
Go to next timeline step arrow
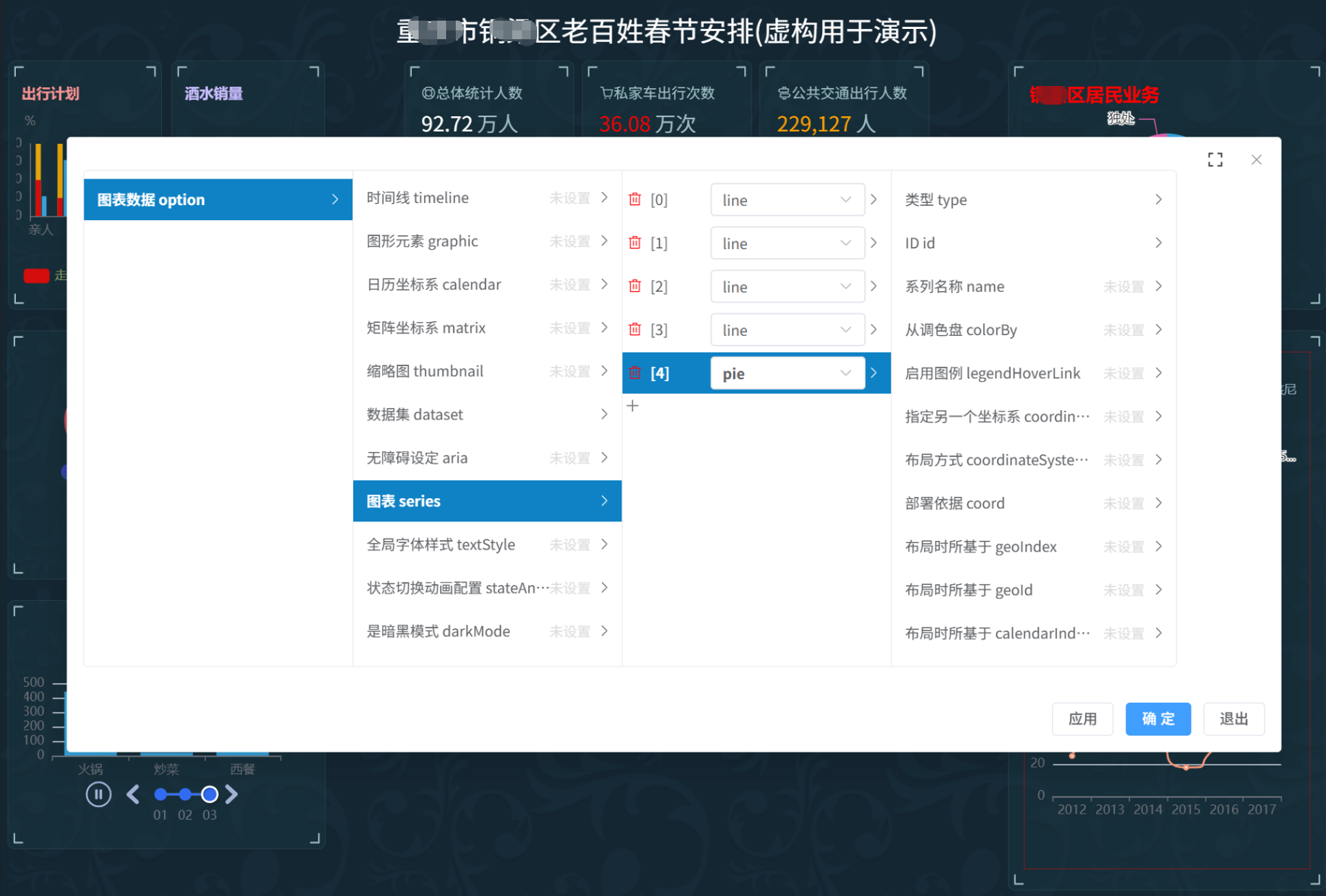[232, 795]
